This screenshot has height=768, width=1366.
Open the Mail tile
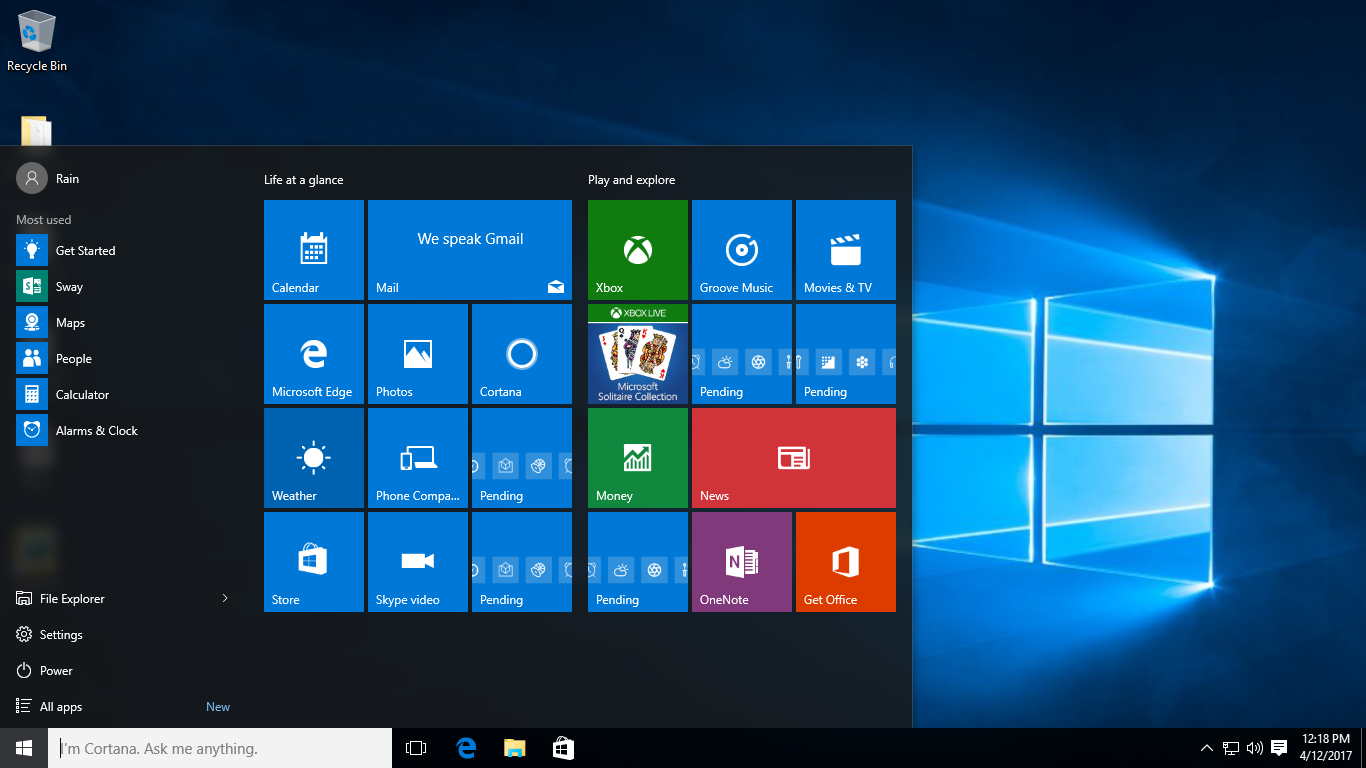[470, 250]
